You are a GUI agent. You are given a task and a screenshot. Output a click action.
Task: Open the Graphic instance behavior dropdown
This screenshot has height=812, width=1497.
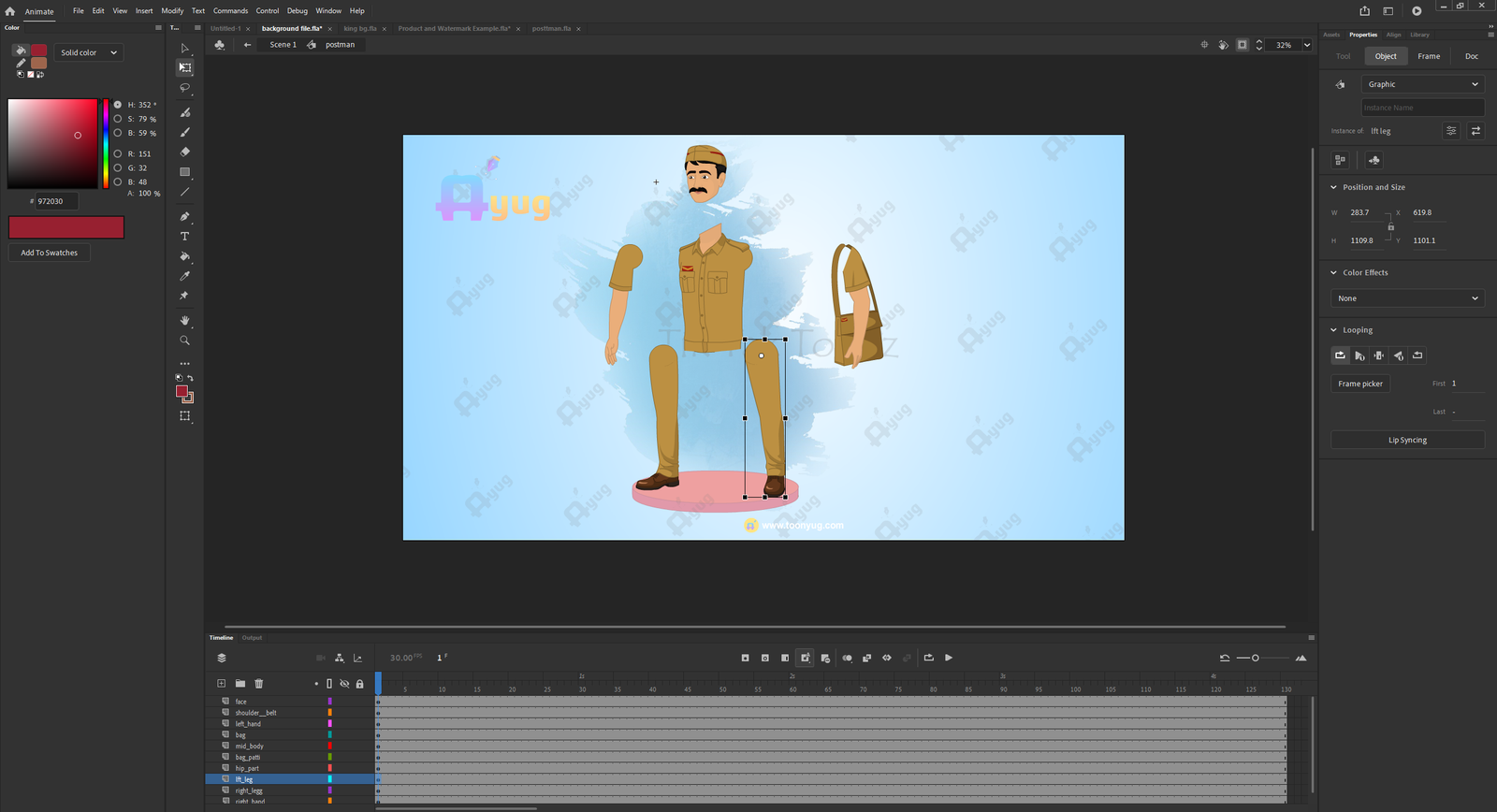coord(1422,84)
